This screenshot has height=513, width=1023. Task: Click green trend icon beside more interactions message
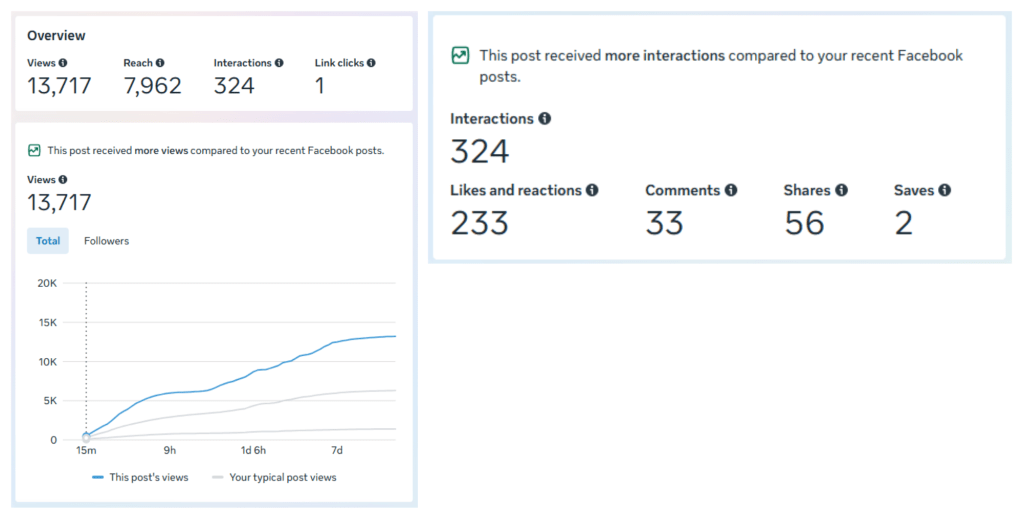coord(460,56)
